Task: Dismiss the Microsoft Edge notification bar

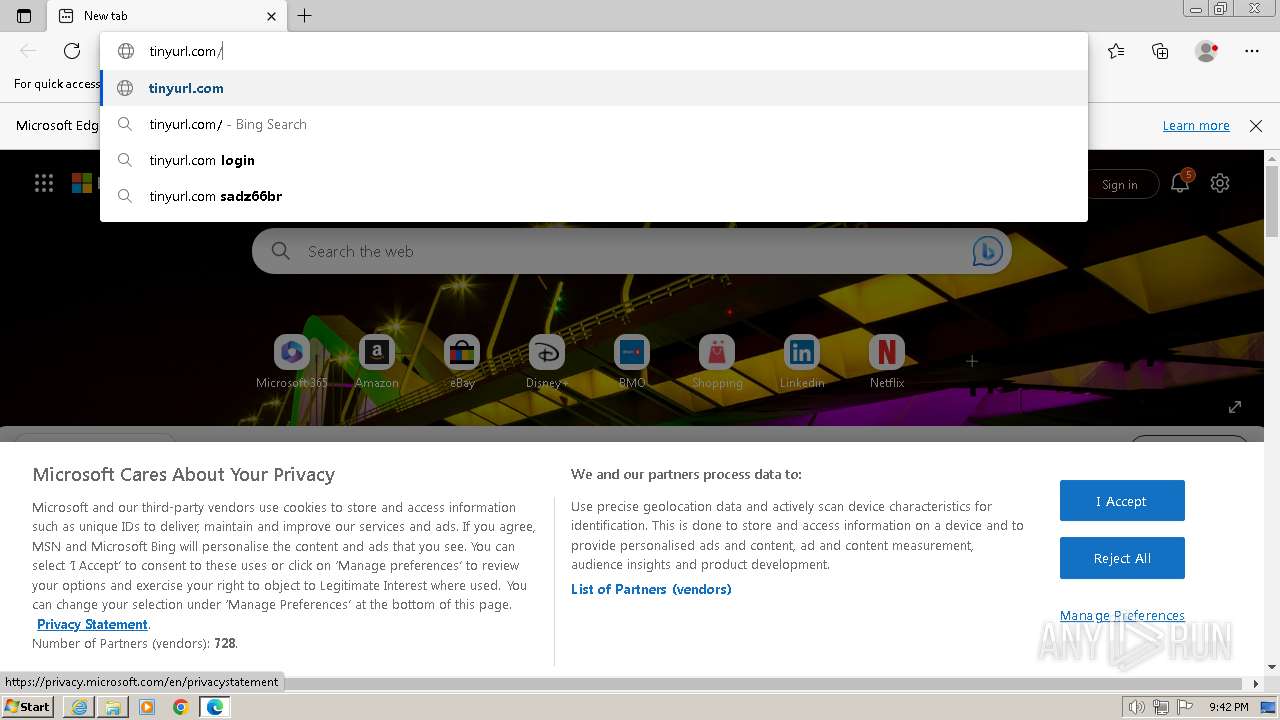Action: [x=1256, y=125]
